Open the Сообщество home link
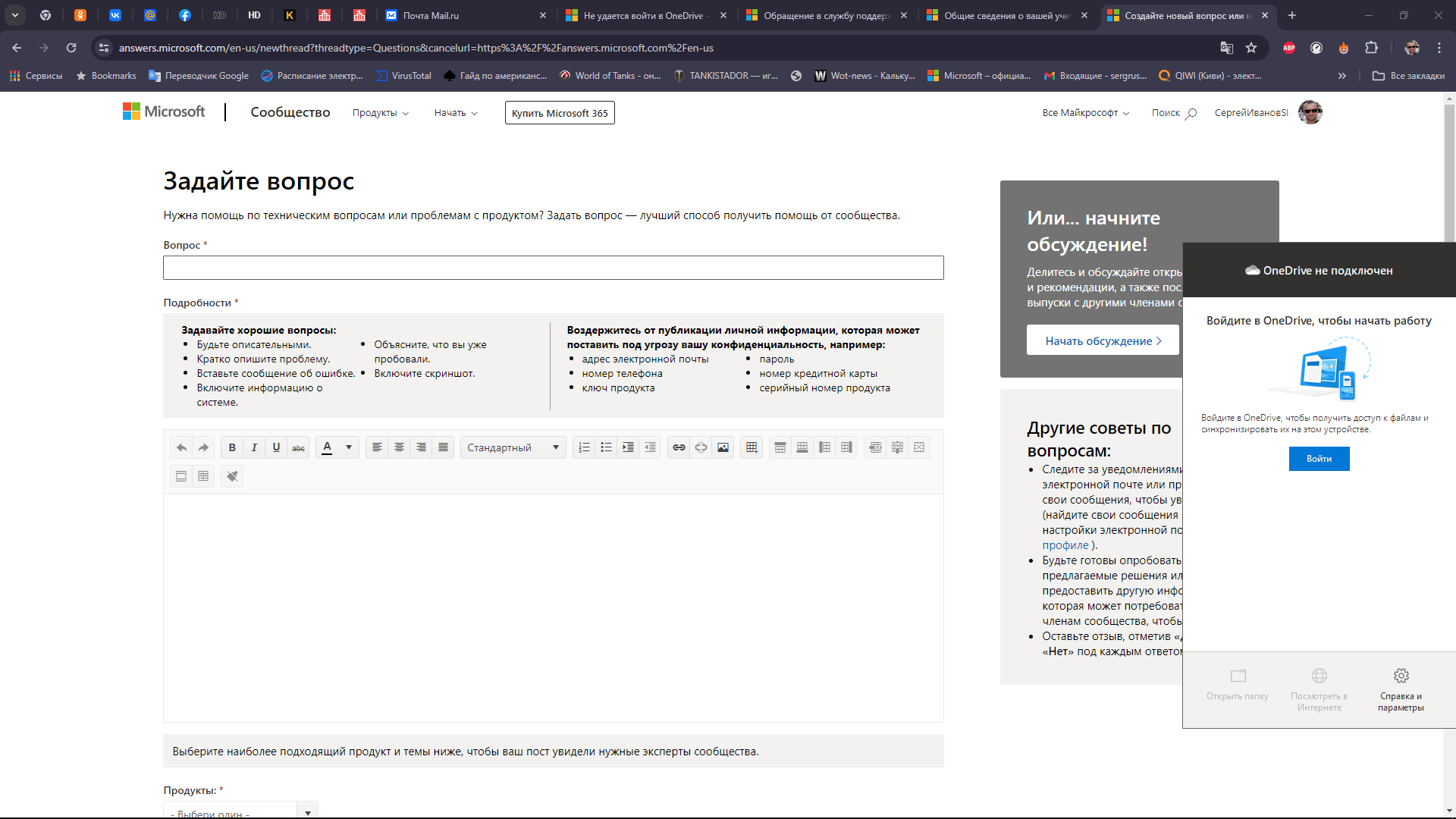The image size is (1456, 819). 290,112
